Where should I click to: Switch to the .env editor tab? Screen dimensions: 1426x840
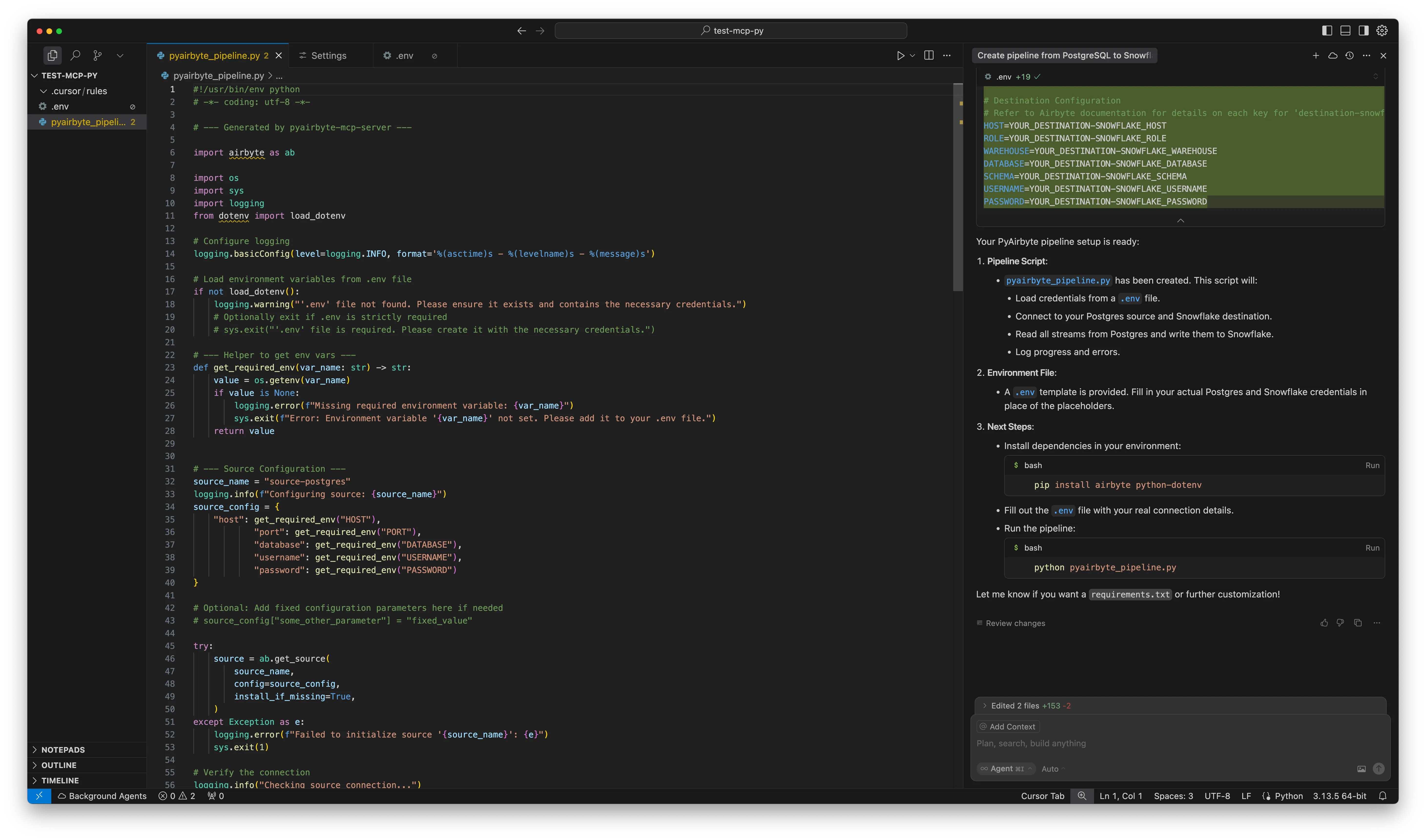click(404, 55)
